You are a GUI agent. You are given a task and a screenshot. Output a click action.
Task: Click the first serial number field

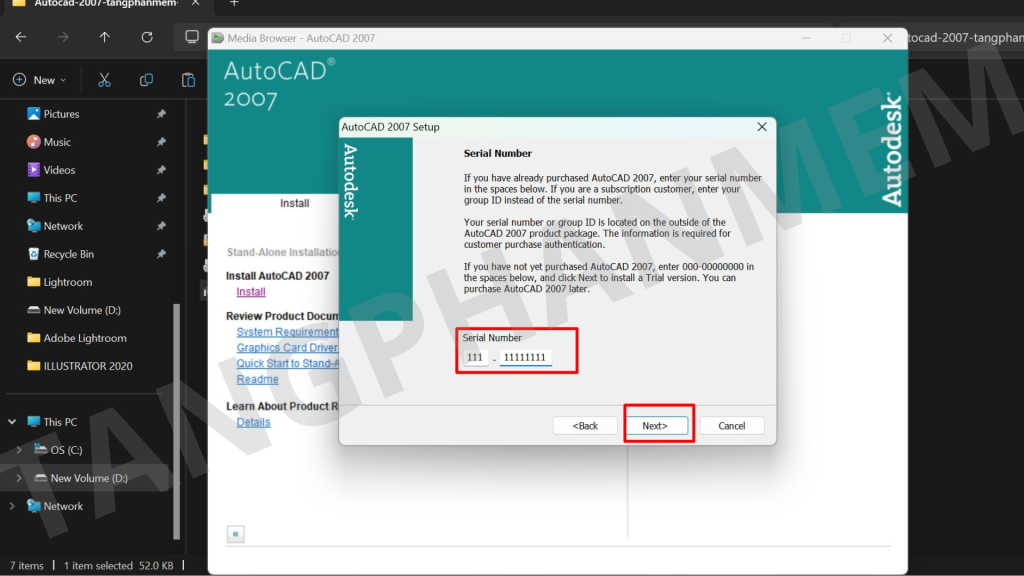(x=476, y=357)
